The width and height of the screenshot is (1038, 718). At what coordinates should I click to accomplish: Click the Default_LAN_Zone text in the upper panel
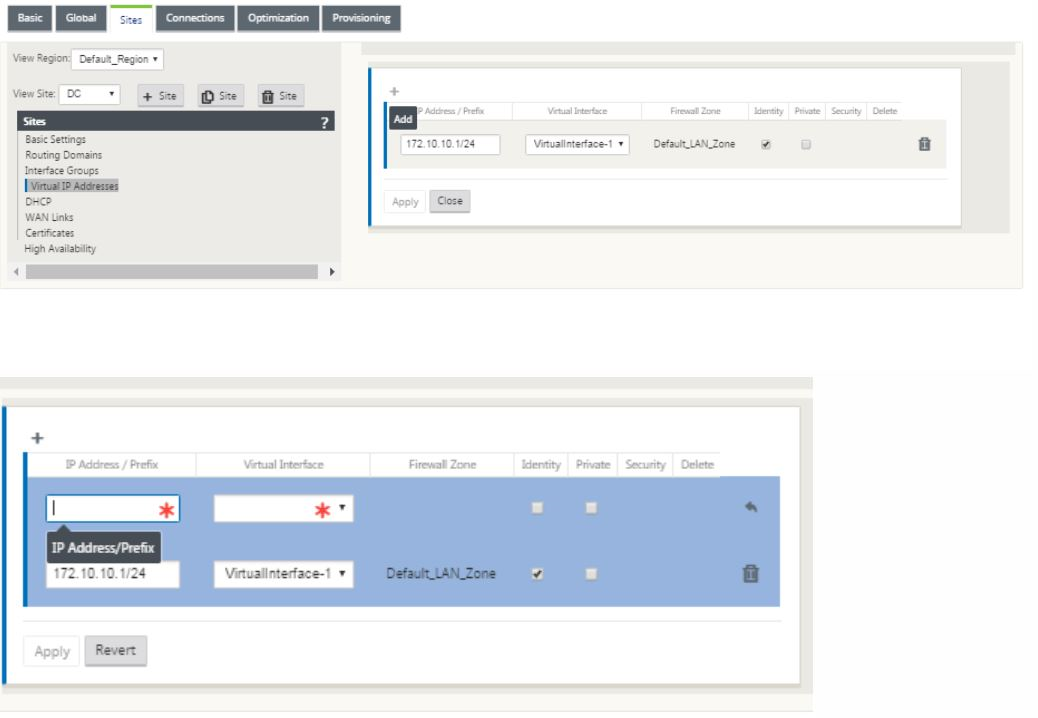click(694, 144)
